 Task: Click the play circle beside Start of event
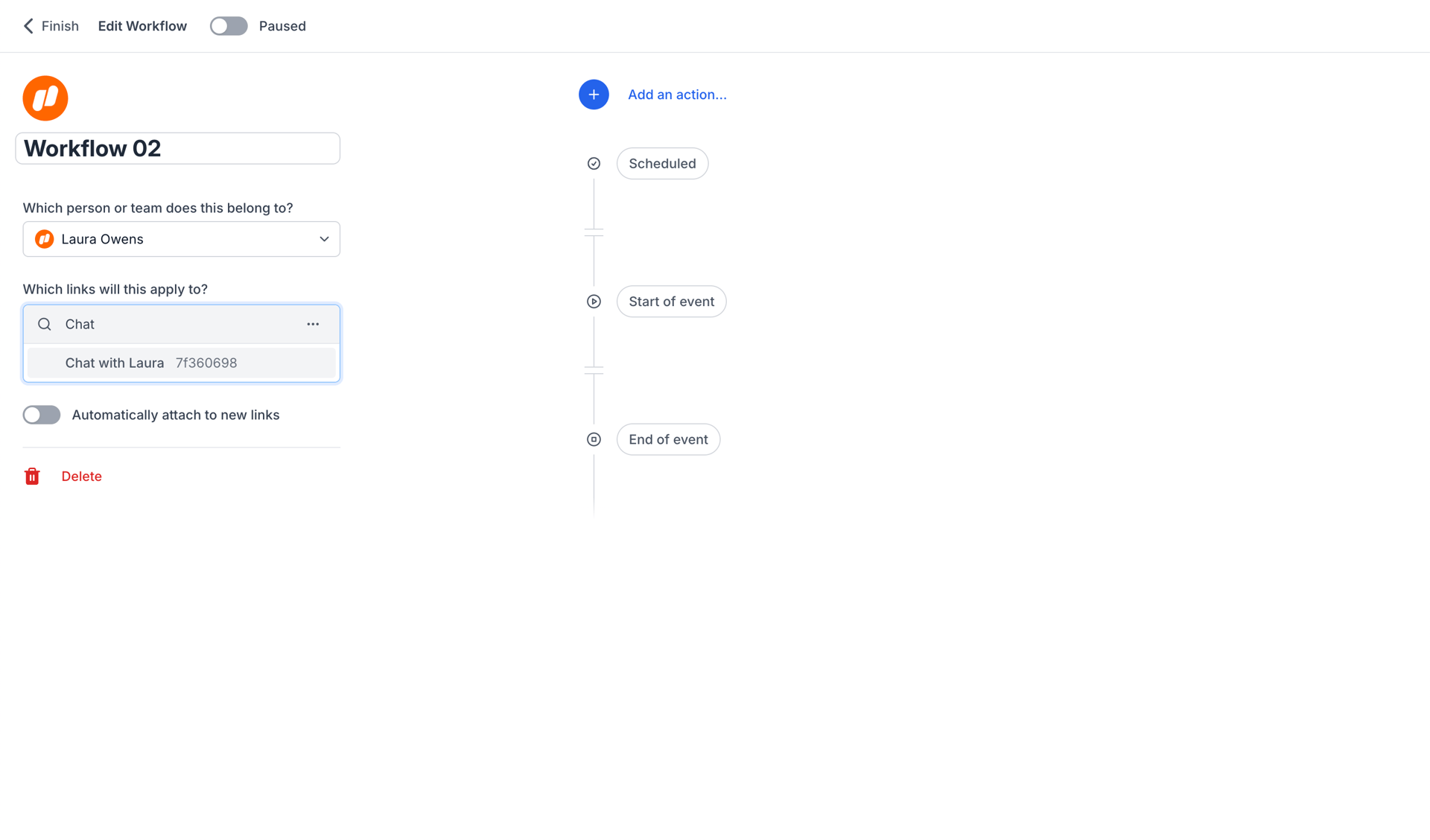[x=594, y=301]
